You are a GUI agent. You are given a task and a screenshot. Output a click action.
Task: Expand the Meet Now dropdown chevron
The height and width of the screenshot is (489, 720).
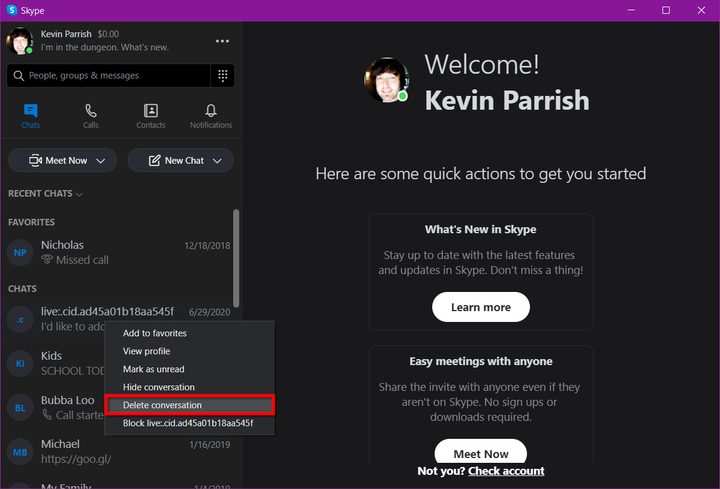click(101, 161)
